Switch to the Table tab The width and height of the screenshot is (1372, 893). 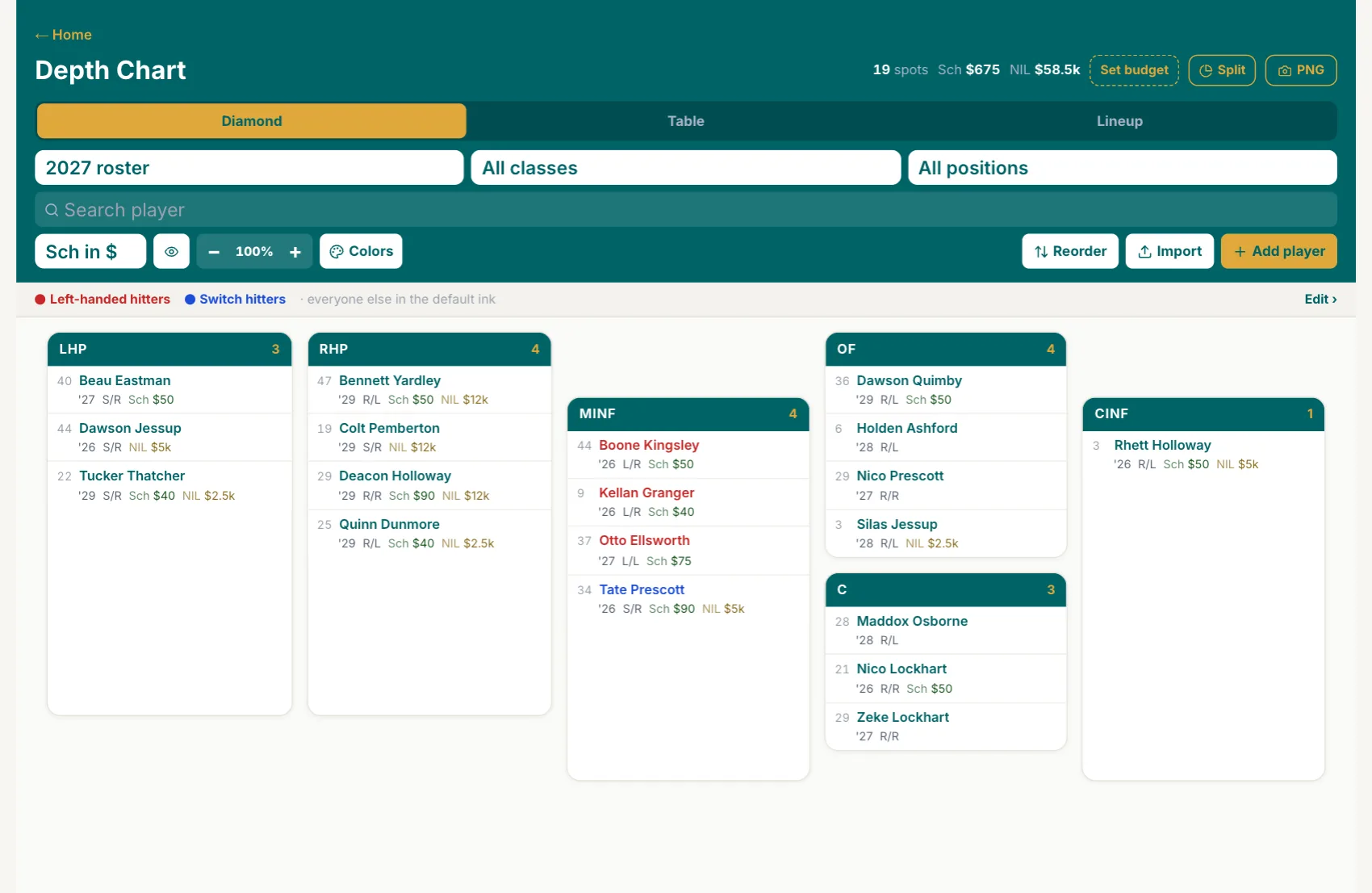coord(686,121)
